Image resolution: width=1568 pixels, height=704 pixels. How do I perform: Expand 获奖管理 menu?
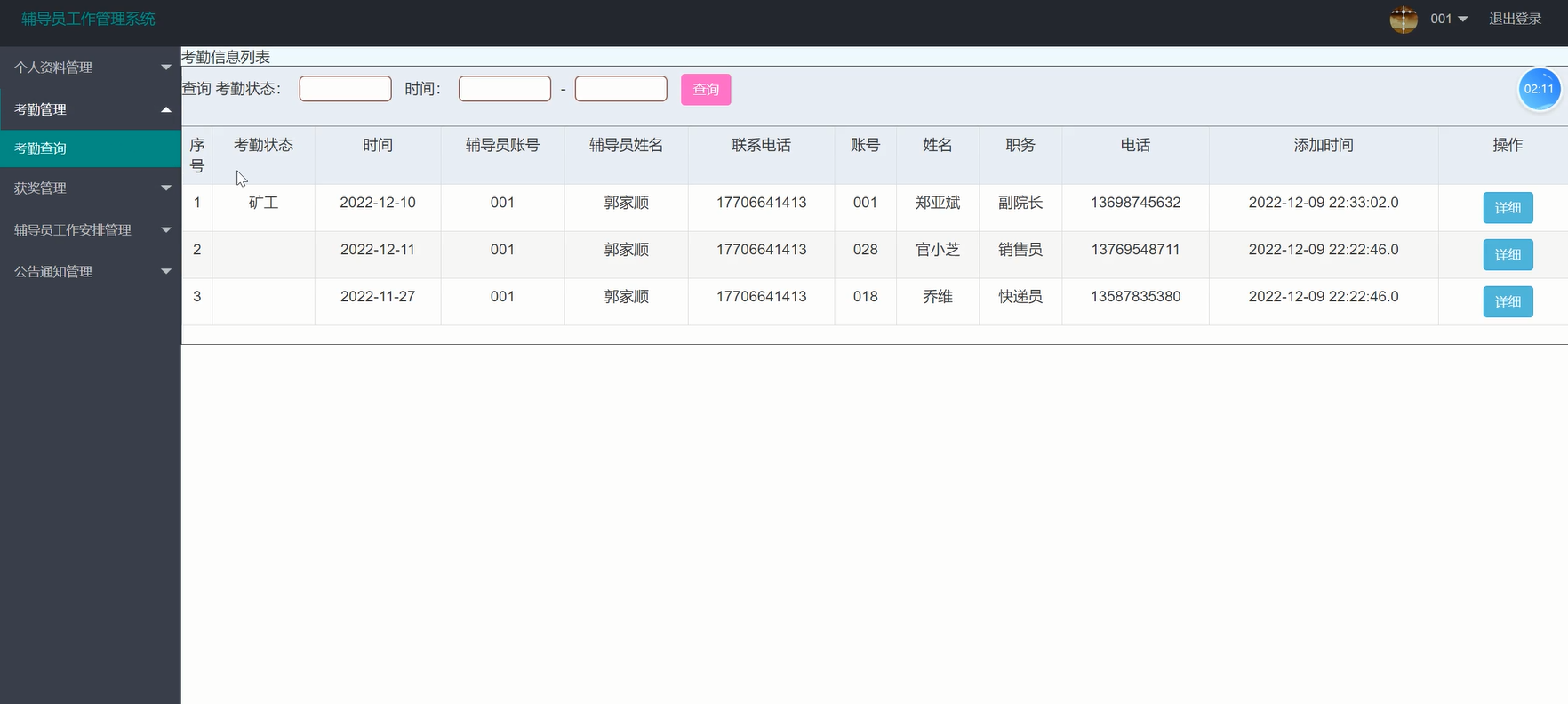click(x=90, y=188)
